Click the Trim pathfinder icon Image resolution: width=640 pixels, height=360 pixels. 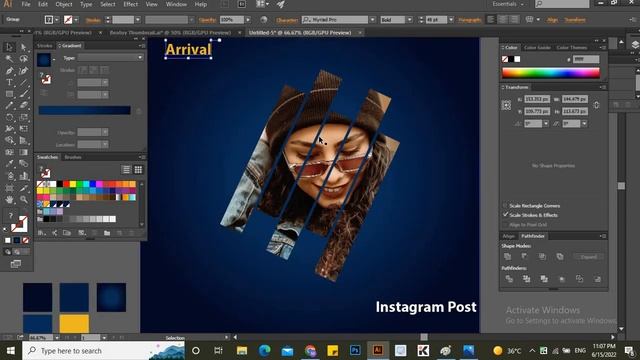click(527, 279)
